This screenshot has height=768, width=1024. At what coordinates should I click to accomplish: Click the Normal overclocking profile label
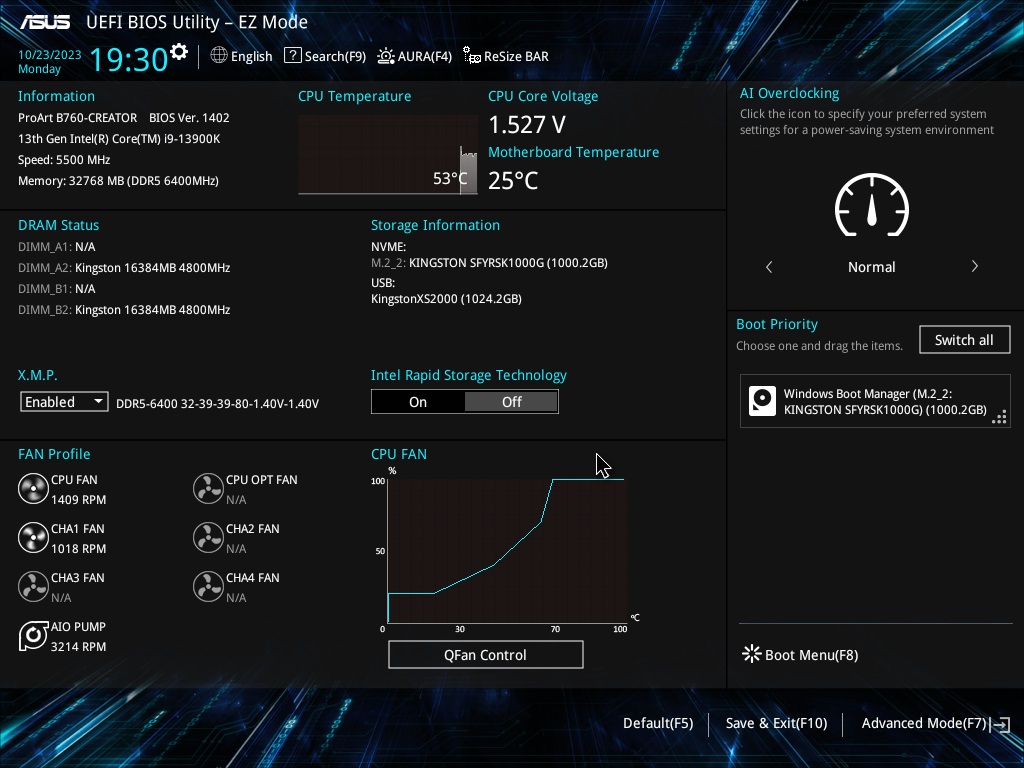872,266
